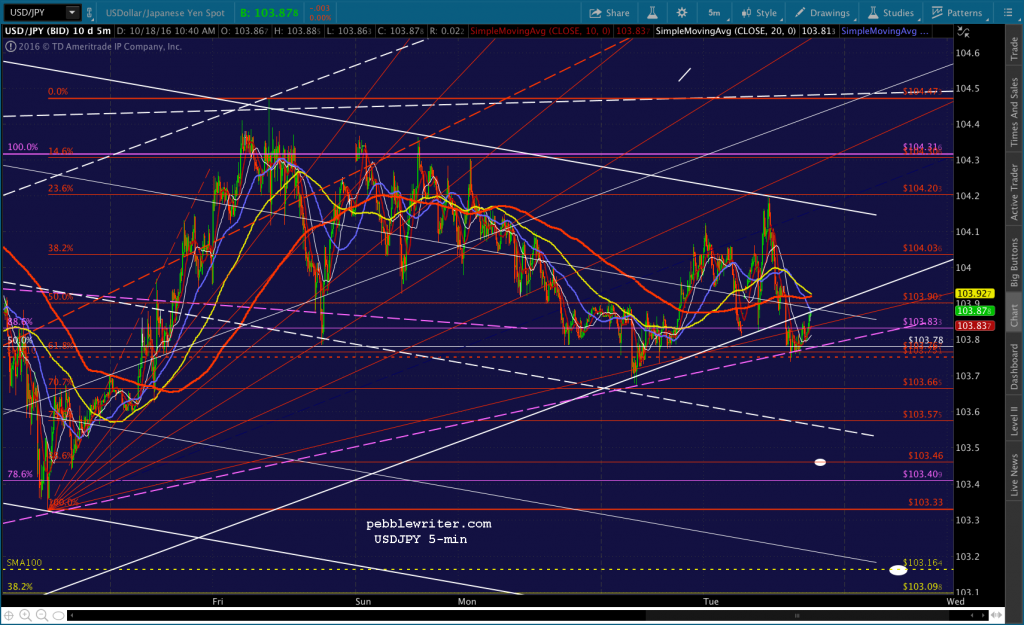Image resolution: width=1024 pixels, height=625 pixels.
Task: Click the $103.78 white price label
Action: click(925, 340)
